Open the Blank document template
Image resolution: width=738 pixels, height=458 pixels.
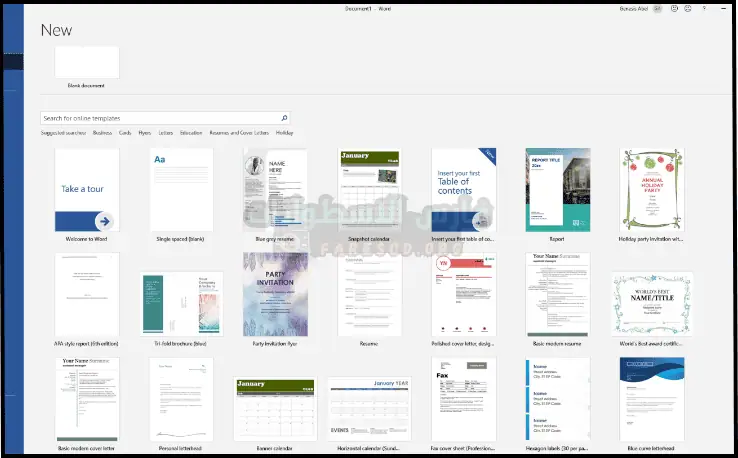point(87,62)
